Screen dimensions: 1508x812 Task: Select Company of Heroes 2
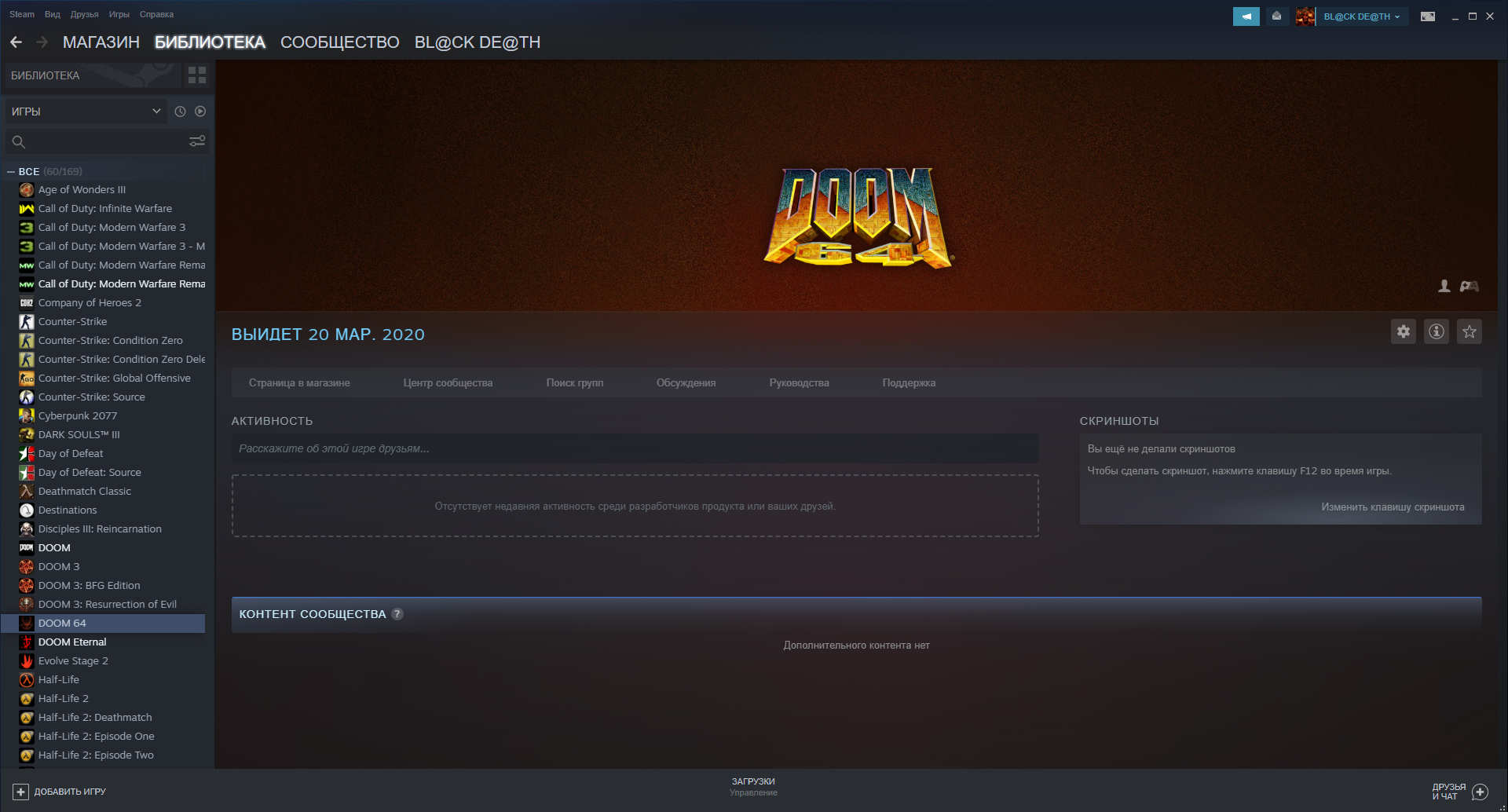click(104, 303)
